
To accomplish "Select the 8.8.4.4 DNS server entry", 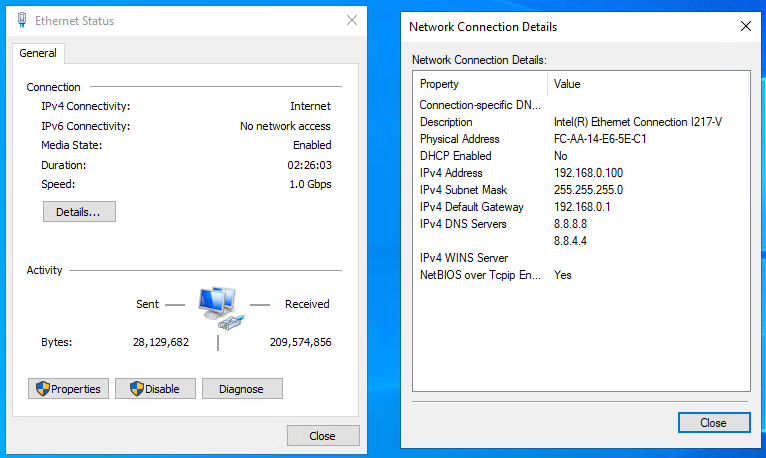I will 570,241.
